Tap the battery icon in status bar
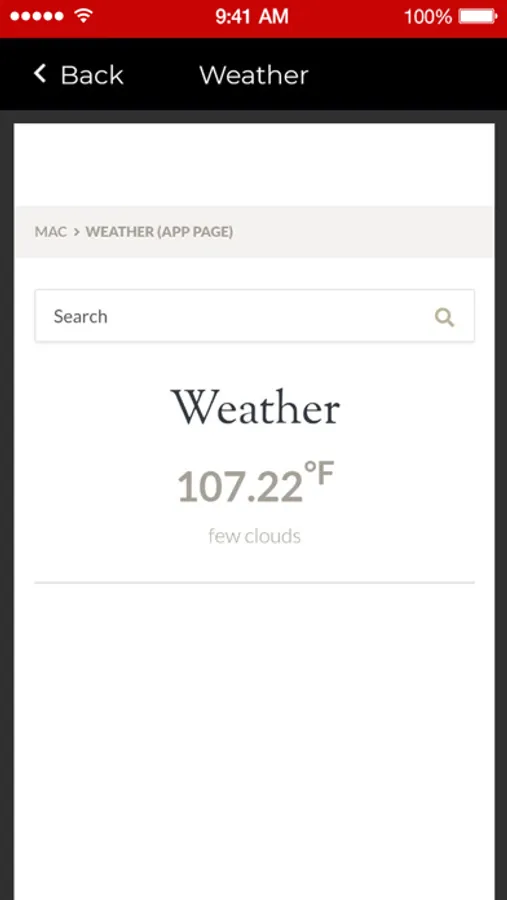Screen dimensions: 507x900 [x=478, y=17]
